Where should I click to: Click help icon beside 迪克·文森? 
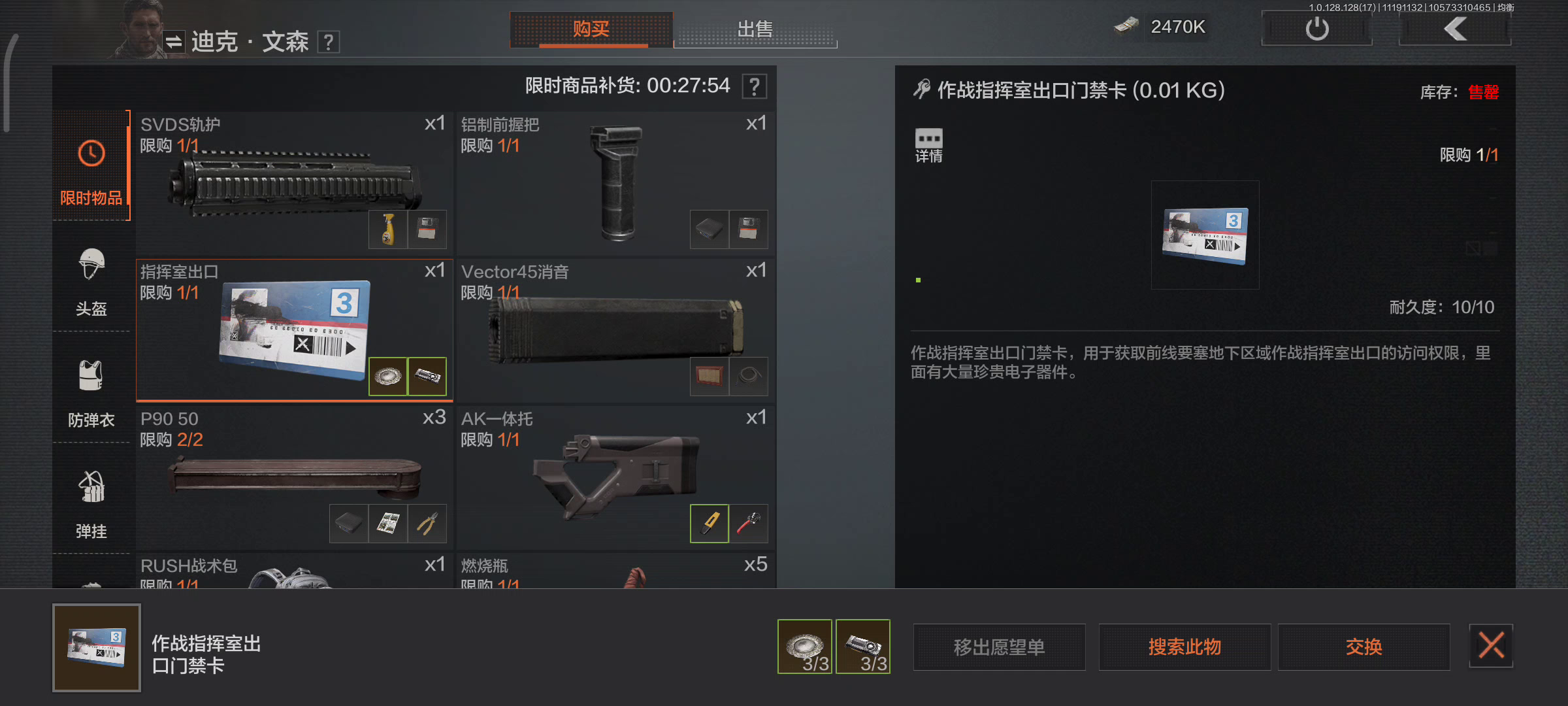(328, 42)
